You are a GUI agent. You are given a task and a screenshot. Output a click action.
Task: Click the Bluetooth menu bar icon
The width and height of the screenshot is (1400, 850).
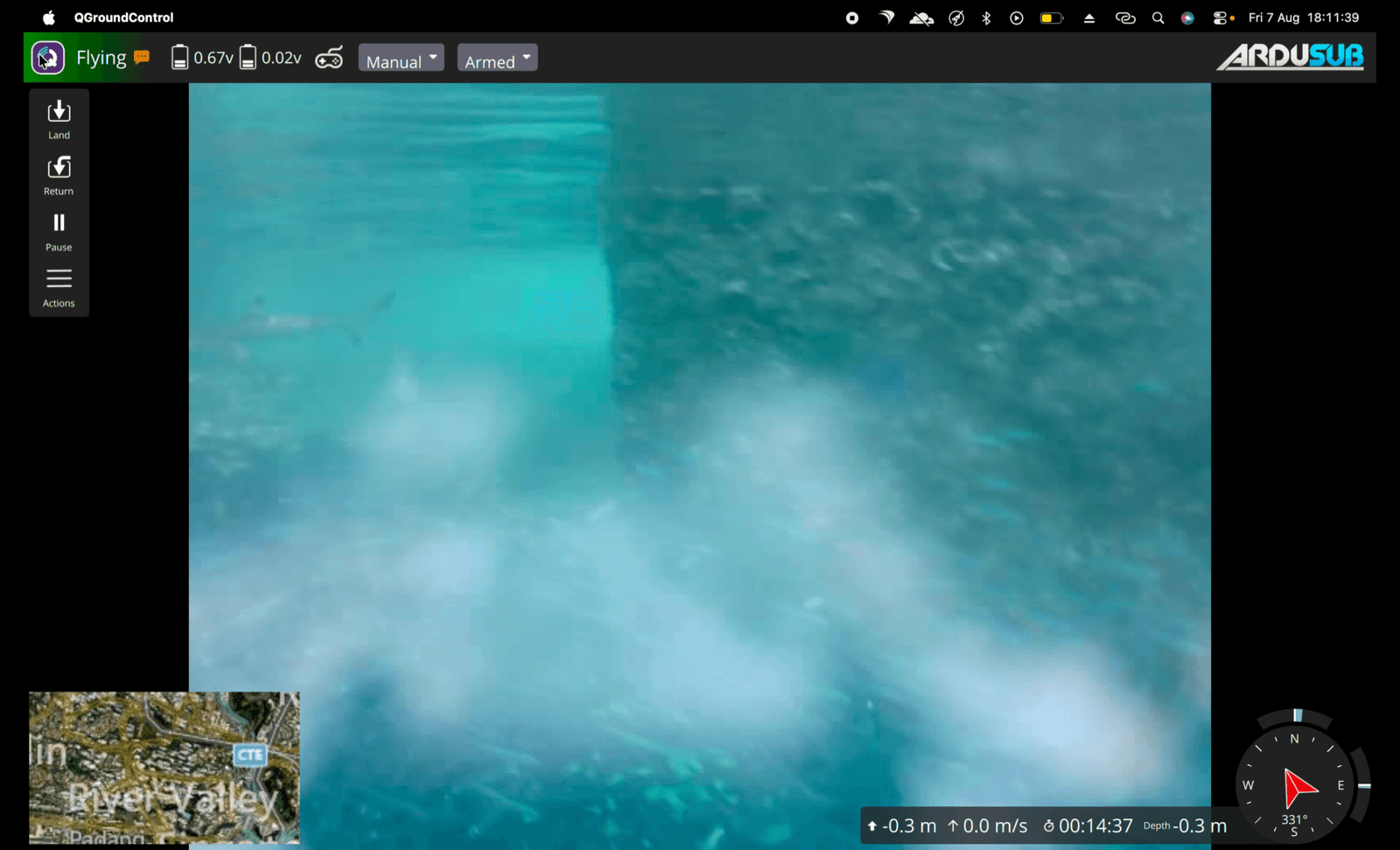pos(986,18)
